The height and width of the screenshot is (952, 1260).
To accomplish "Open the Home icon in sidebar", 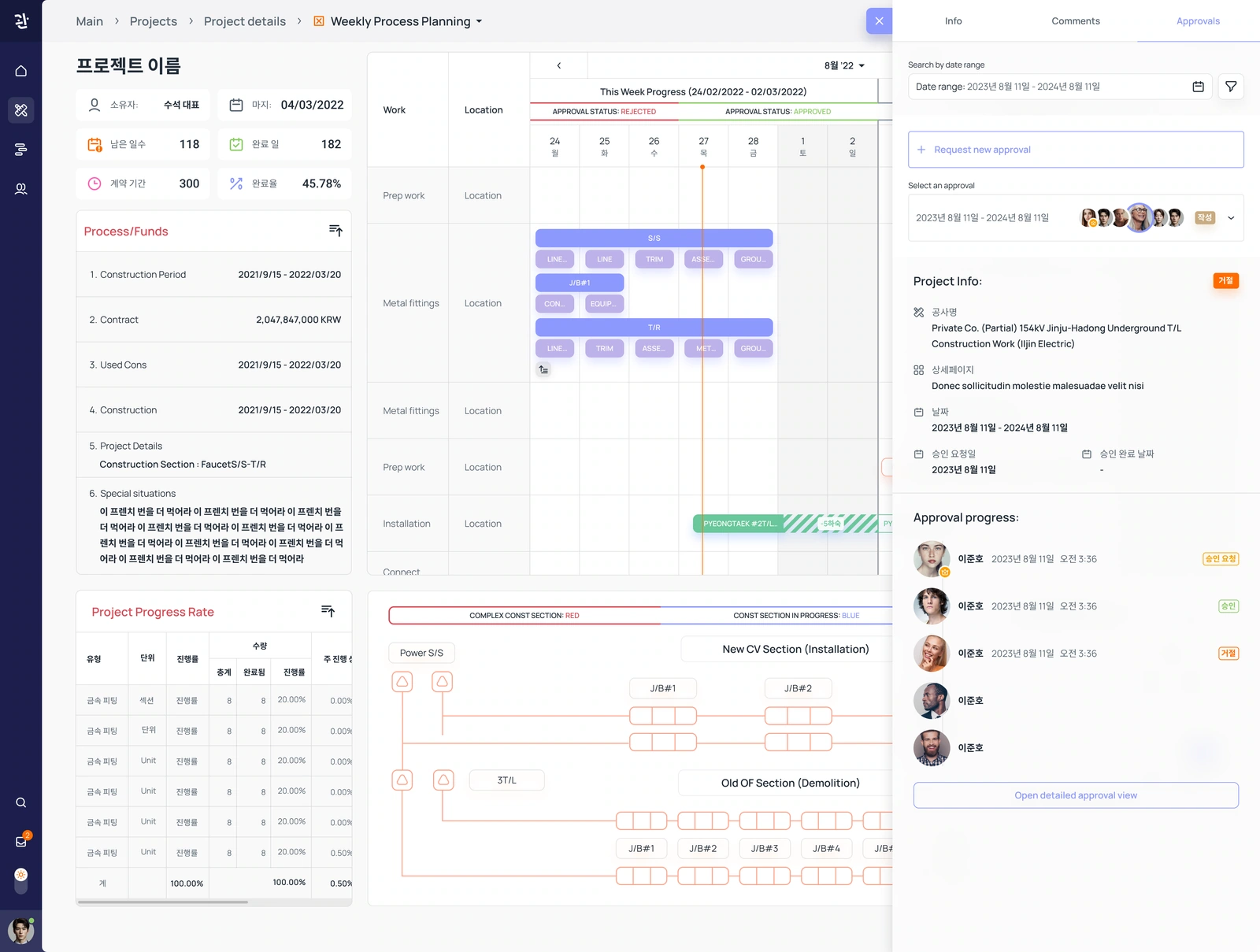I will (21, 71).
